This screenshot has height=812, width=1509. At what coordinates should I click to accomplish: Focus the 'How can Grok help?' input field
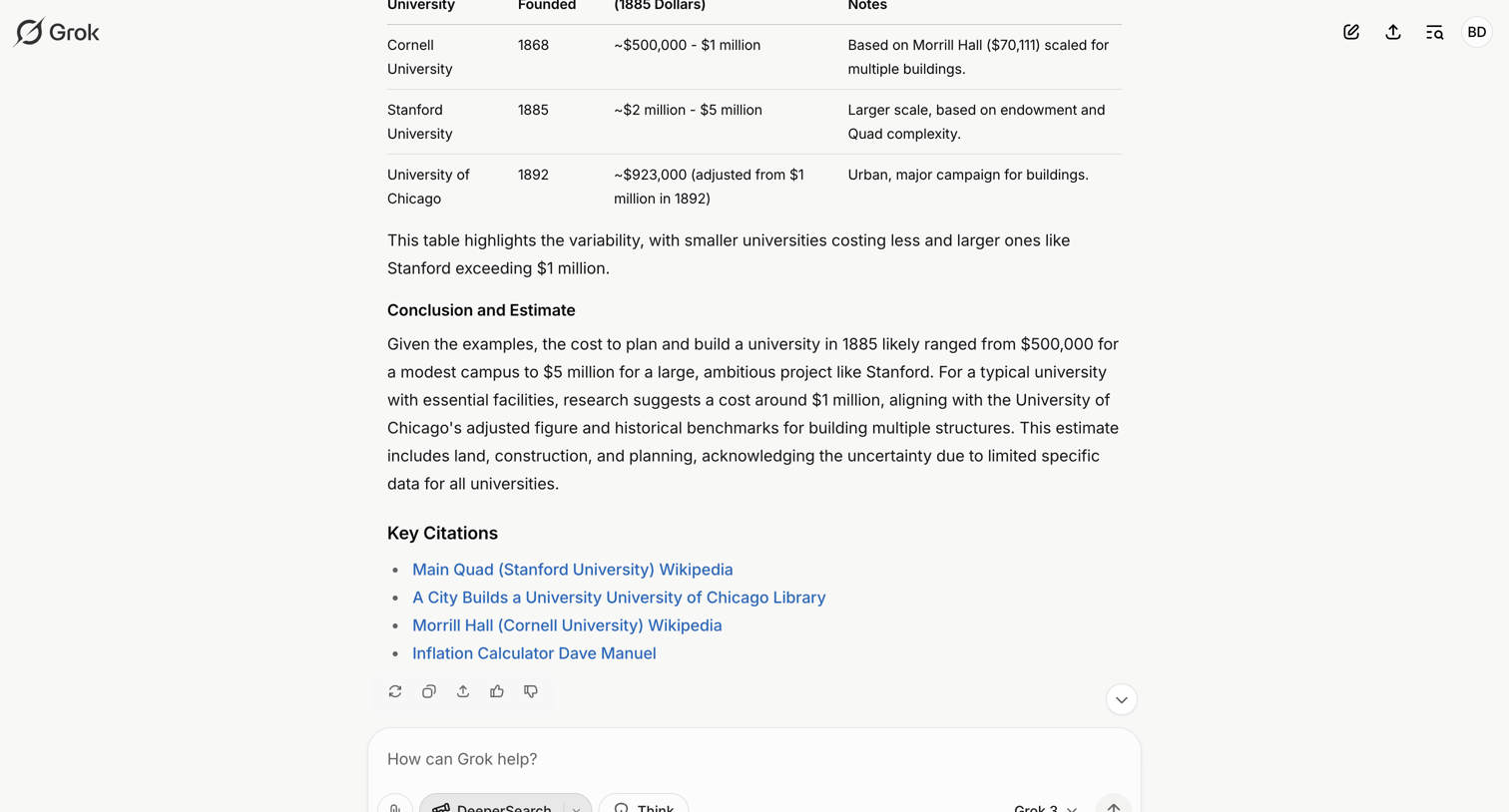[754, 759]
